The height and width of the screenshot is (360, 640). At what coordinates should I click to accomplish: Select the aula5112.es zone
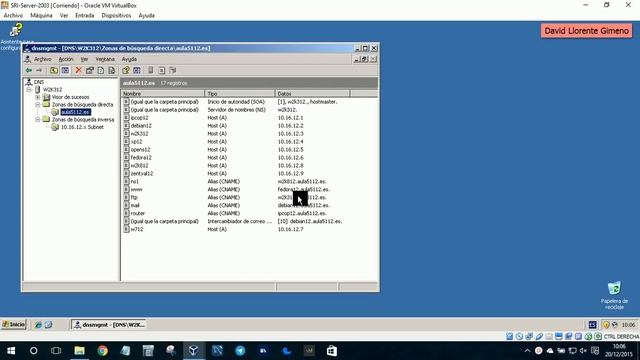pyautogui.click(x=76, y=112)
